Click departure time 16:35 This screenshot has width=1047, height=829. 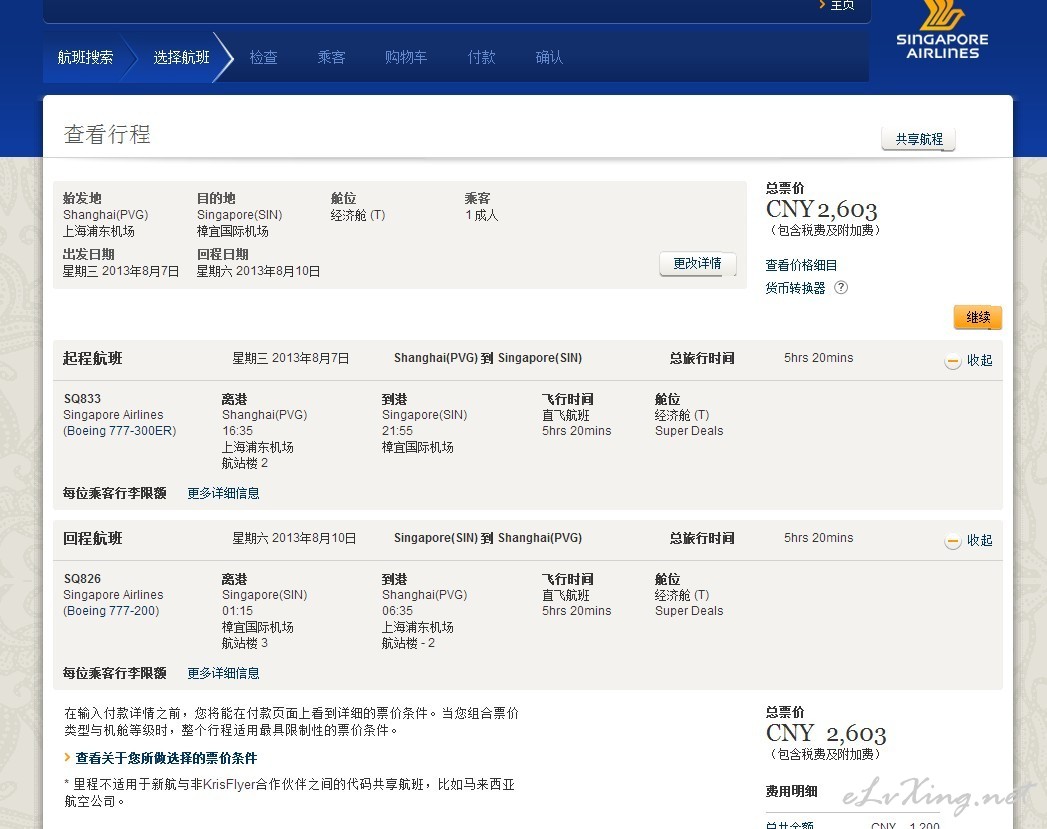click(x=238, y=431)
